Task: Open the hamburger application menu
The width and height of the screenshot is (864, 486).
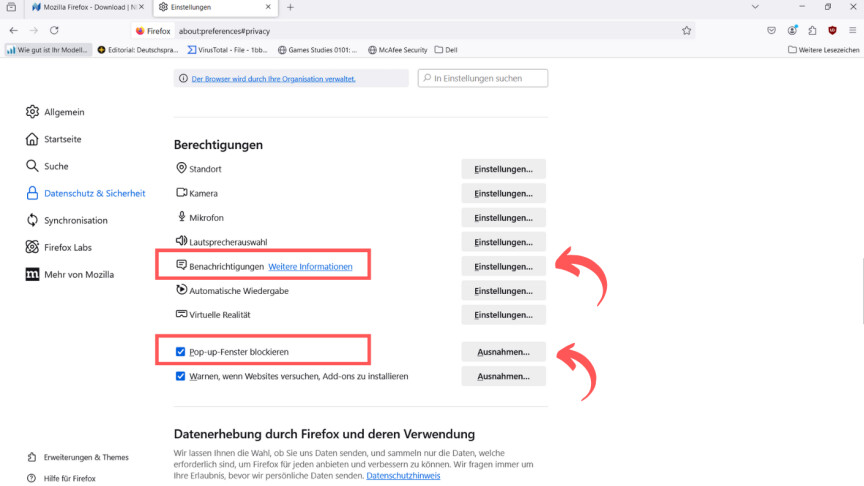Action: tap(852, 31)
